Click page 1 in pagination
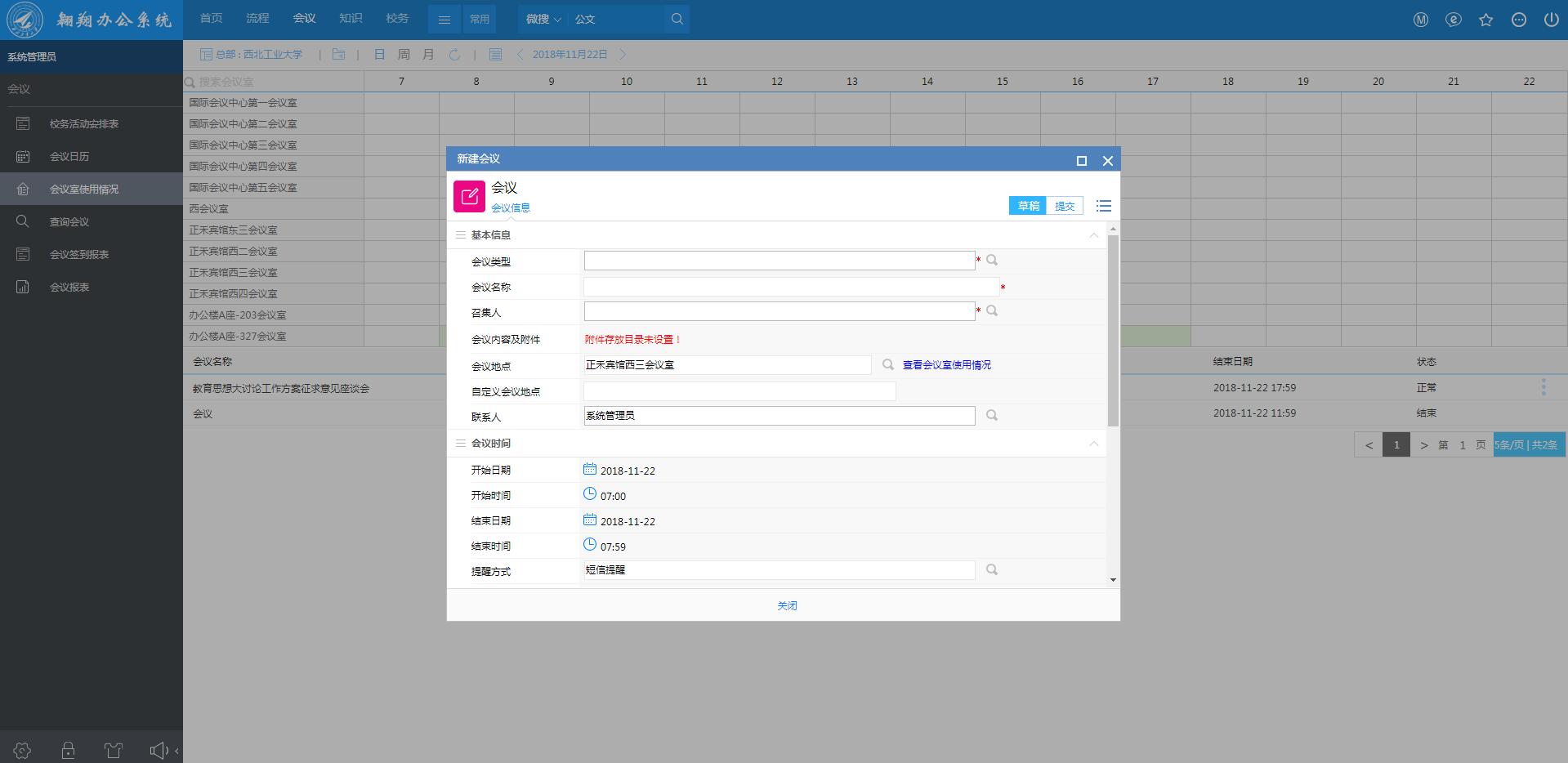This screenshot has width=1568, height=763. (1396, 445)
